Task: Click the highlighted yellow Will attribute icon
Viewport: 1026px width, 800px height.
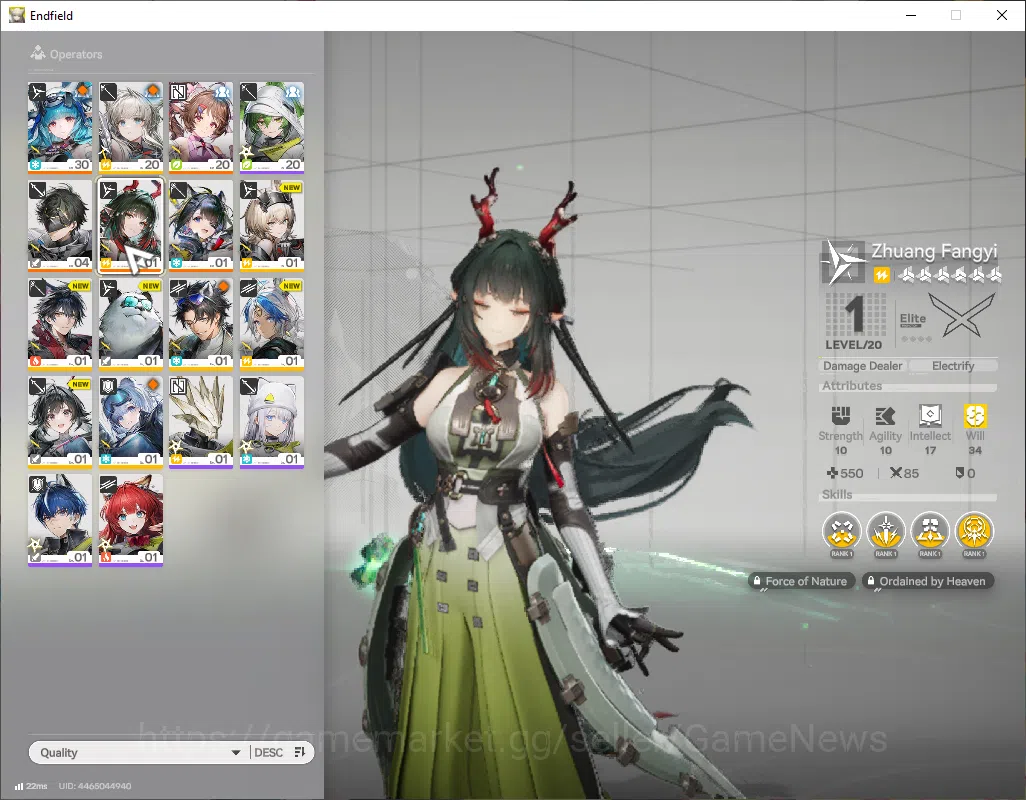Action: [975, 416]
